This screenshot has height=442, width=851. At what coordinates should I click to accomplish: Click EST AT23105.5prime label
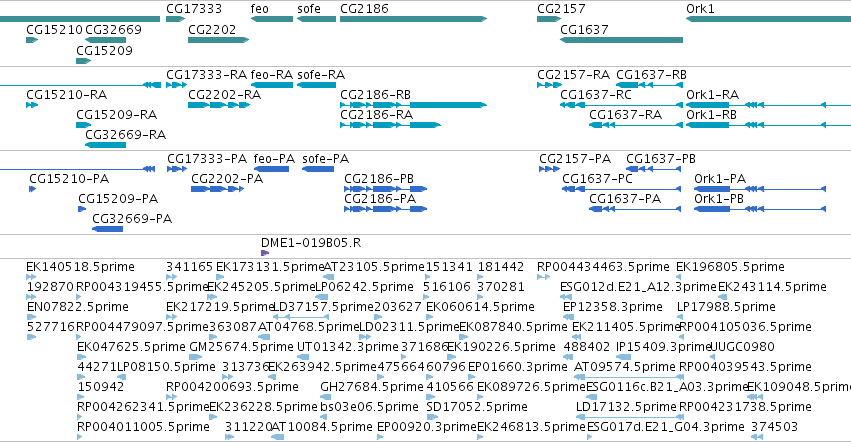(x=374, y=267)
